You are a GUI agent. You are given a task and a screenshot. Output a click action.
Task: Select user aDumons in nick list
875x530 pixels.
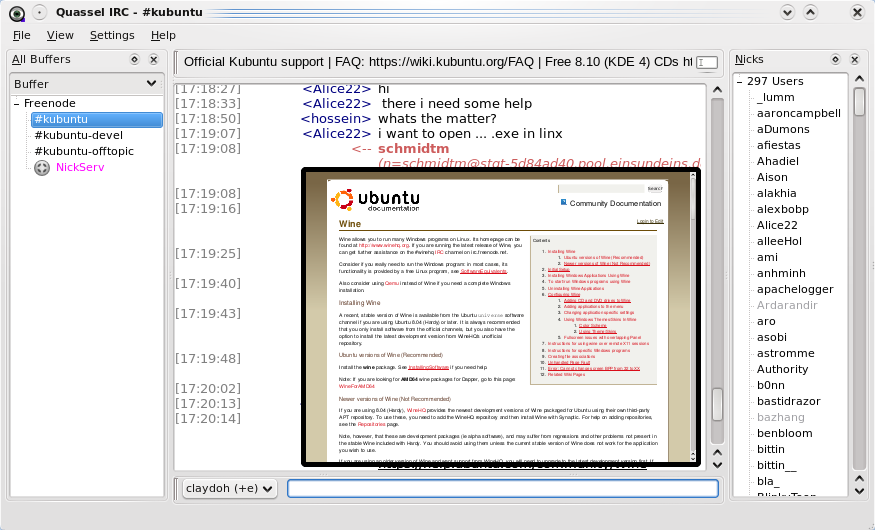tap(783, 129)
